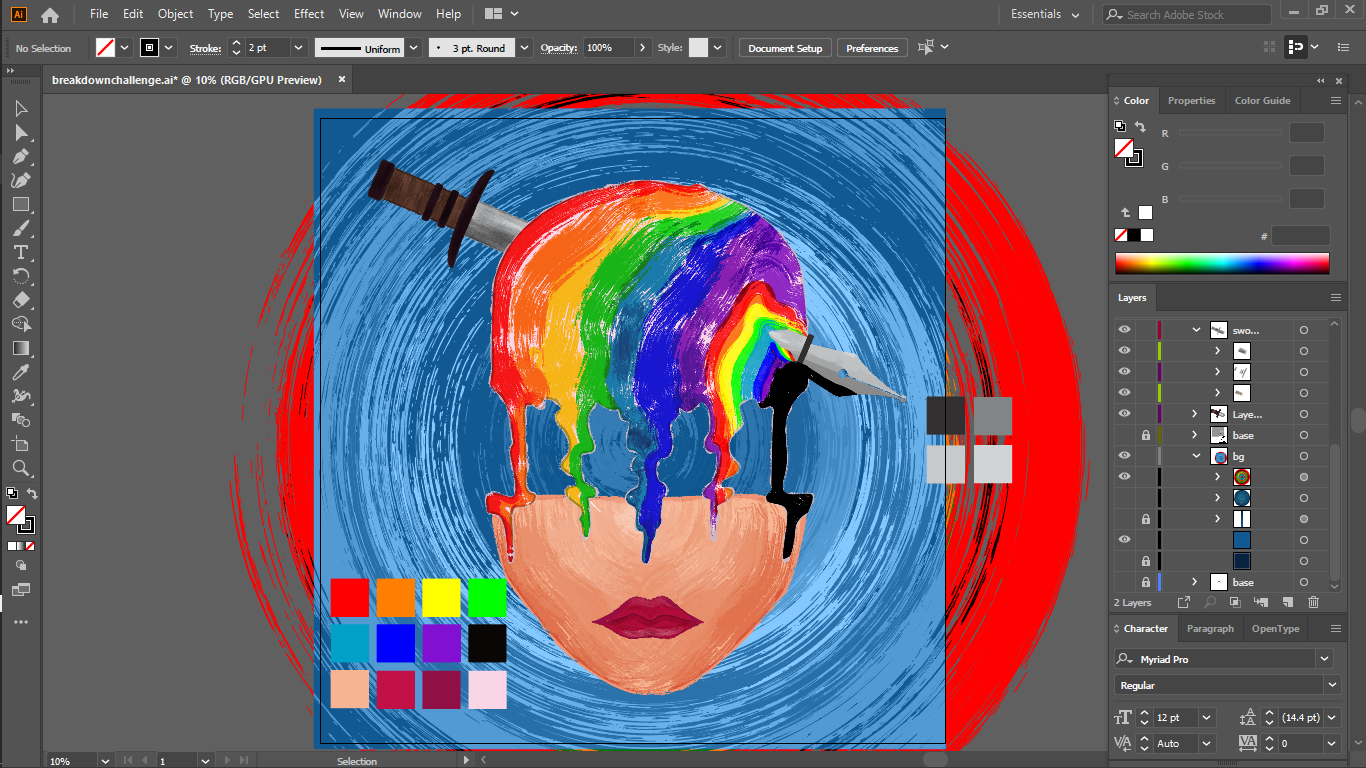Hide the solid blue square sublayer
The width and height of the screenshot is (1366, 768).
[1124, 540]
